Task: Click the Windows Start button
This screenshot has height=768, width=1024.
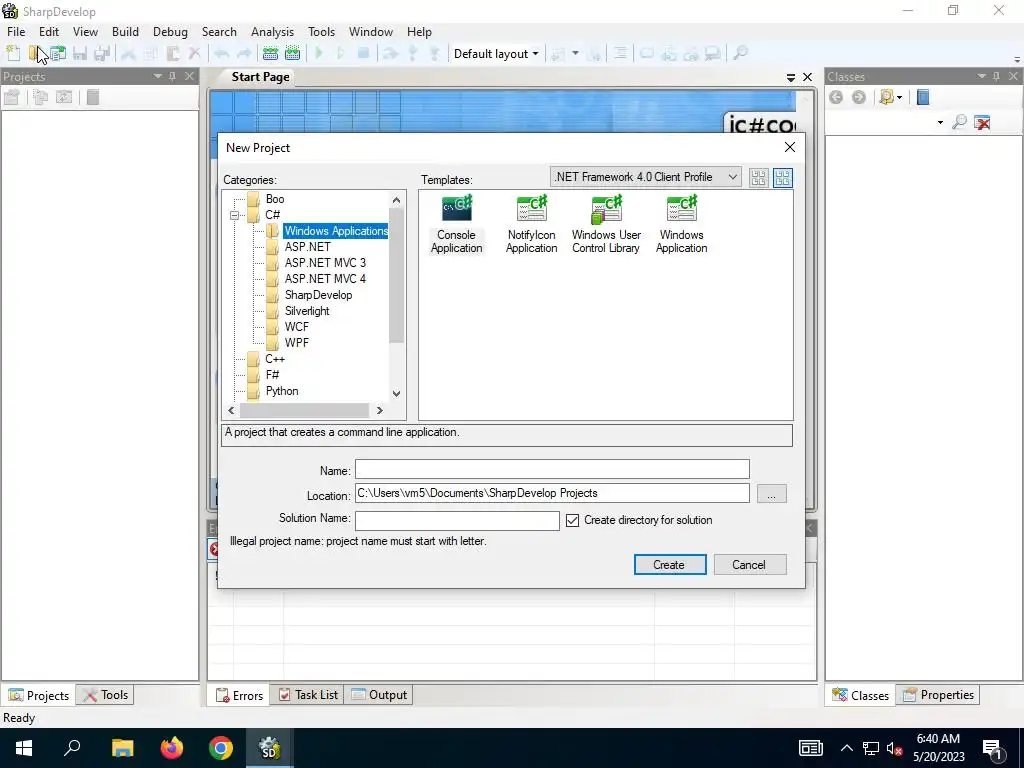Action: [x=24, y=748]
